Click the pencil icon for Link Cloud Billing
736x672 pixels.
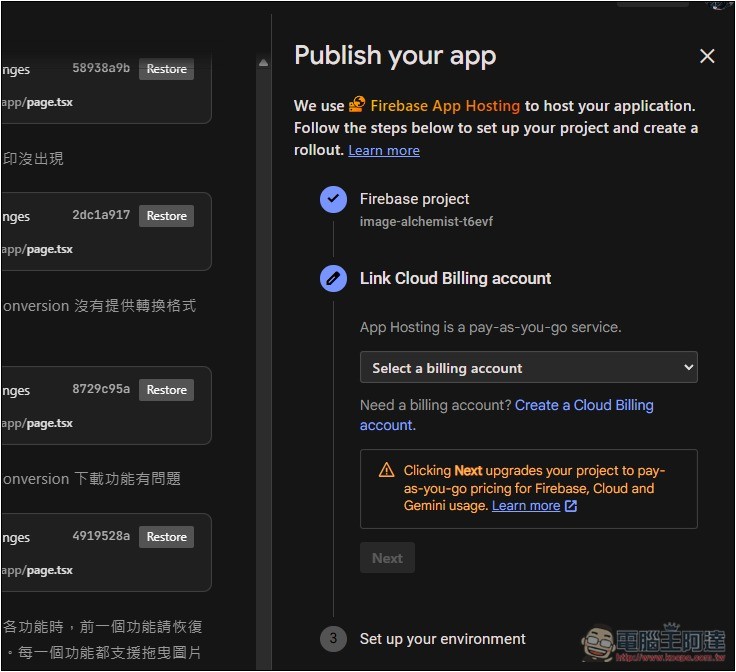(333, 278)
